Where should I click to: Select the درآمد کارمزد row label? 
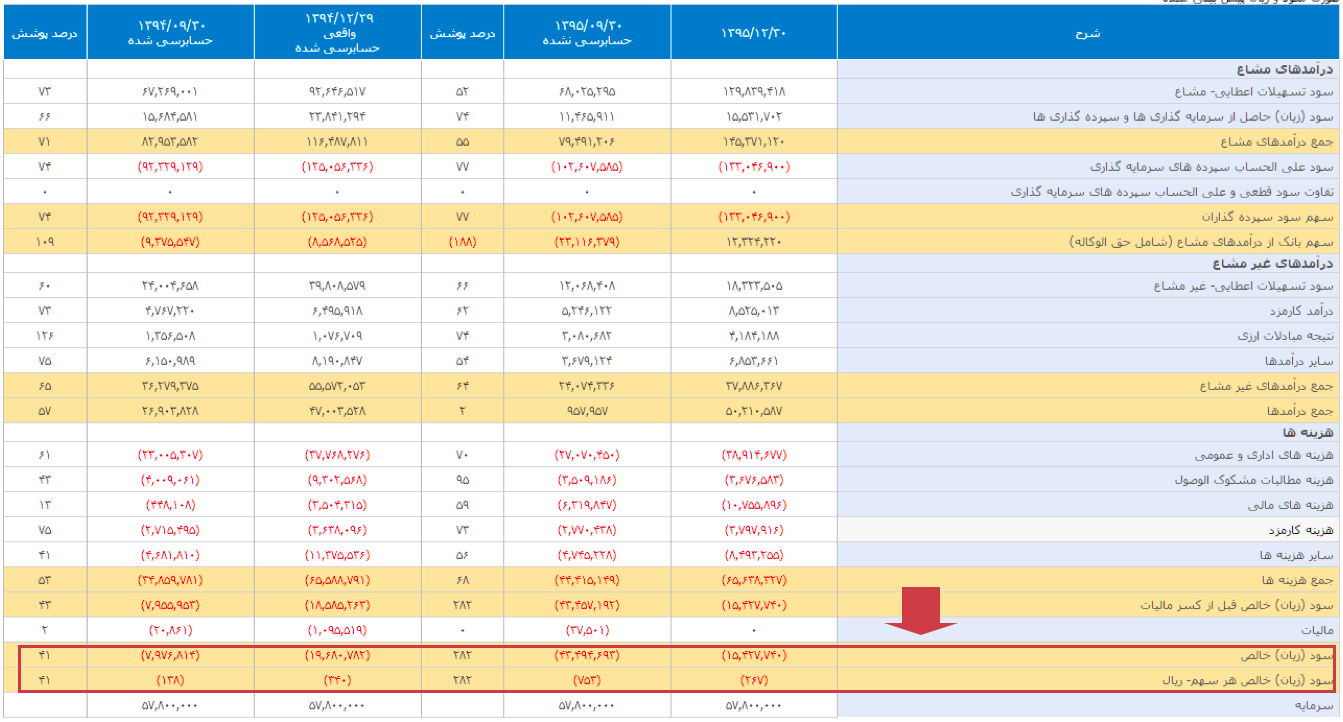[x=1303, y=311]
